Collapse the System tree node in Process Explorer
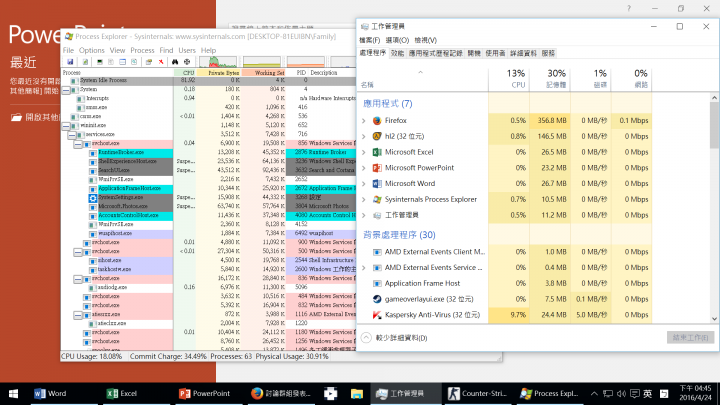 [66, 90]
